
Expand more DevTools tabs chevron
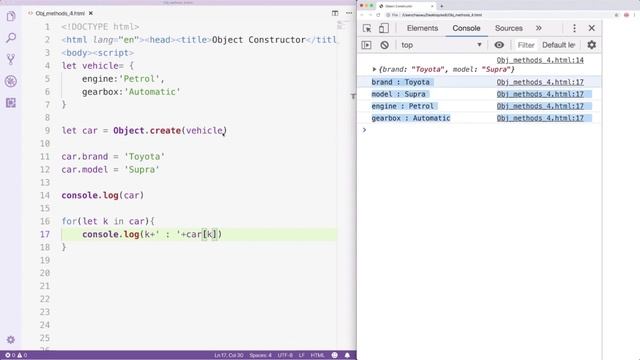(539, 28)
